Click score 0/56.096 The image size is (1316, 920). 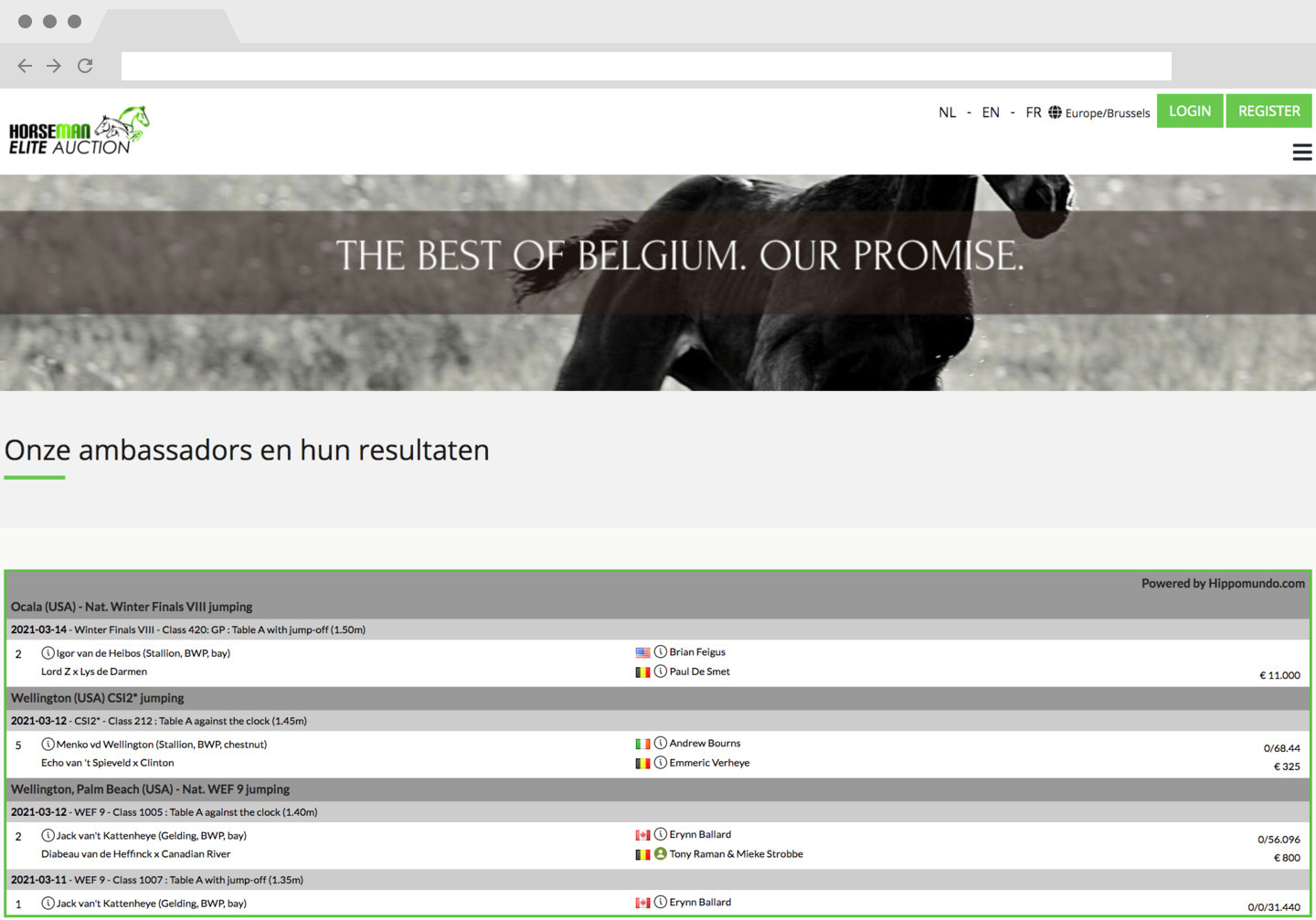pos(1279,840)
